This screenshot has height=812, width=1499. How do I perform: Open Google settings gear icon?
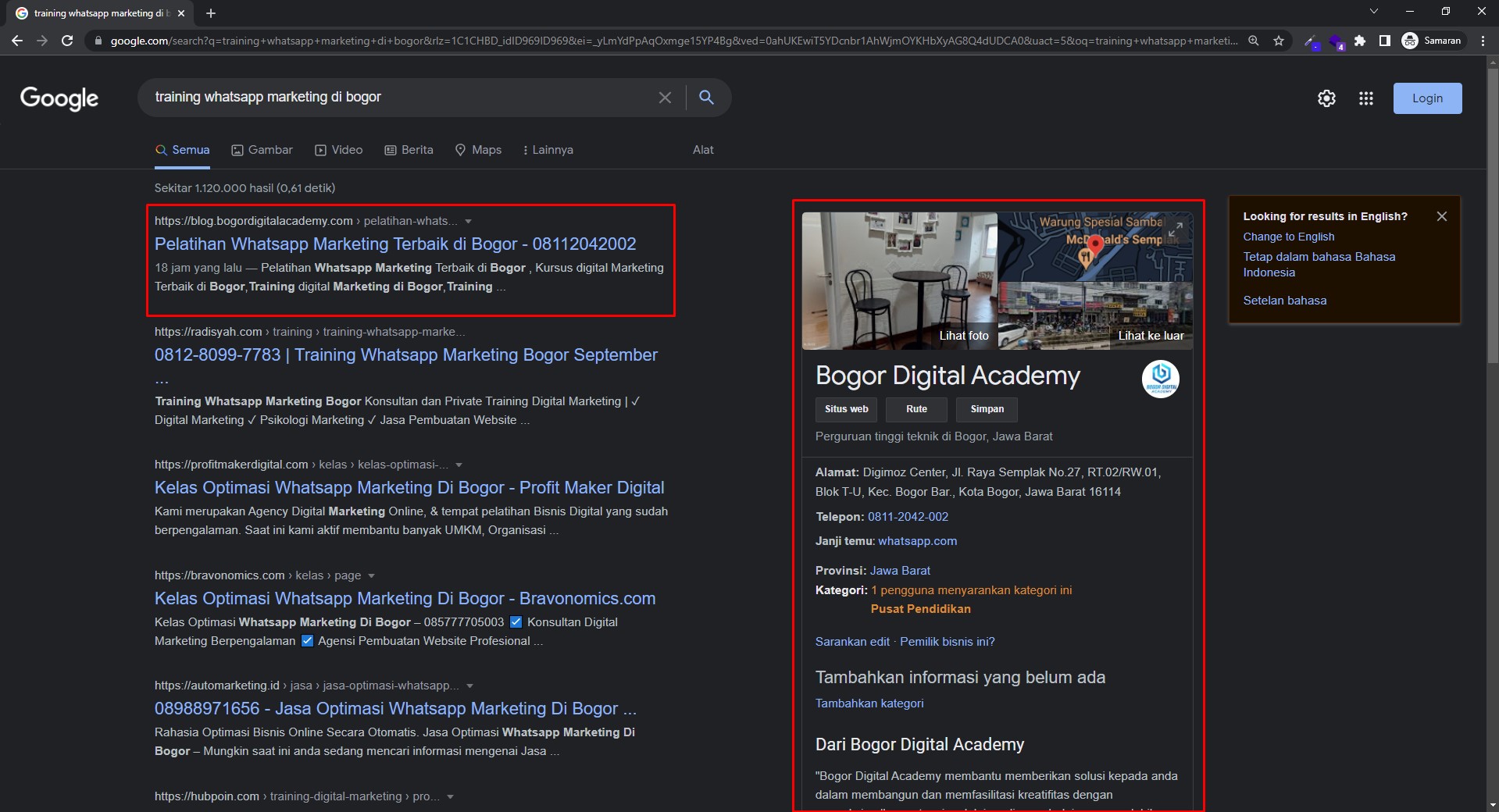pyautogui.click(x=1326, y=98)
